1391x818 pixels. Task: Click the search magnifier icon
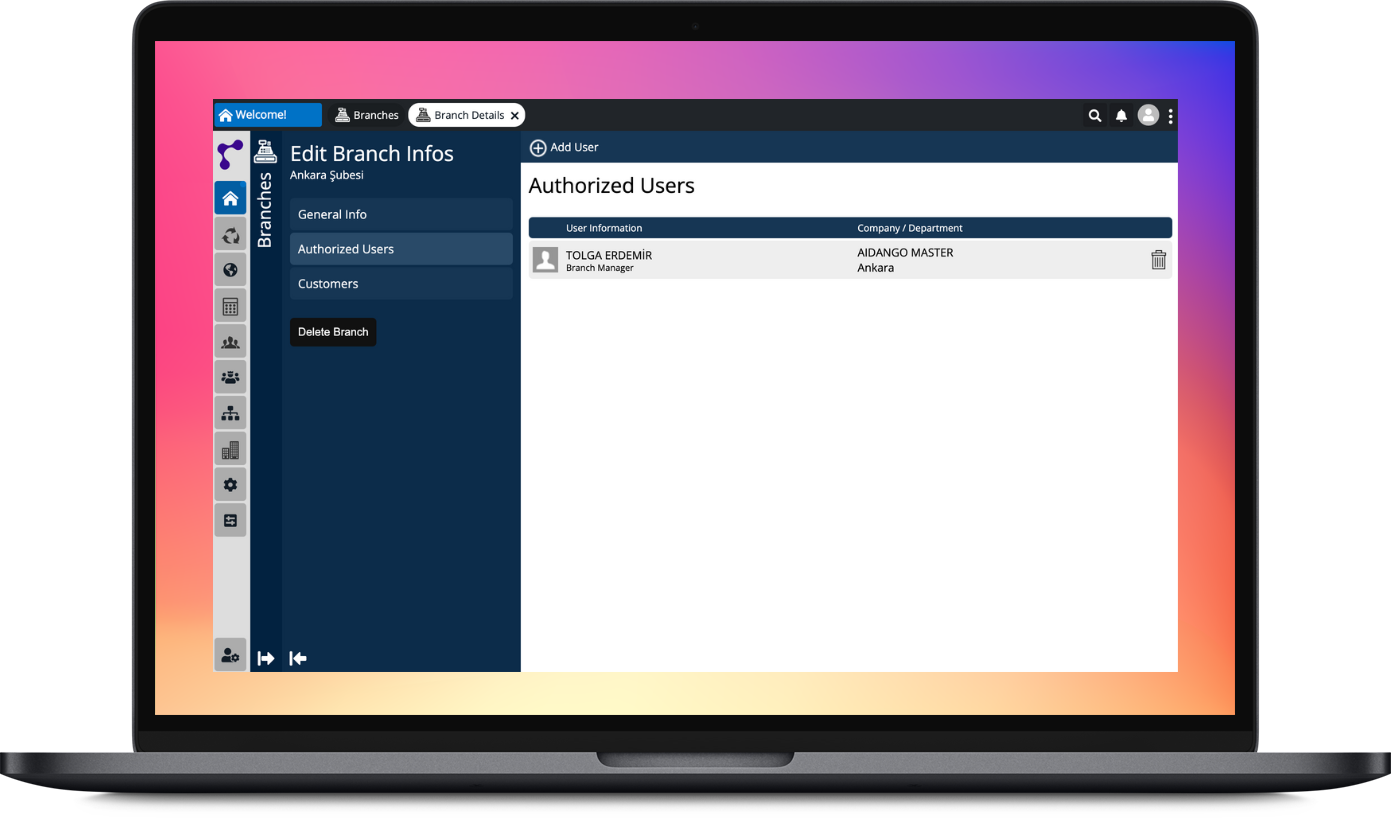click(1095, 116)
